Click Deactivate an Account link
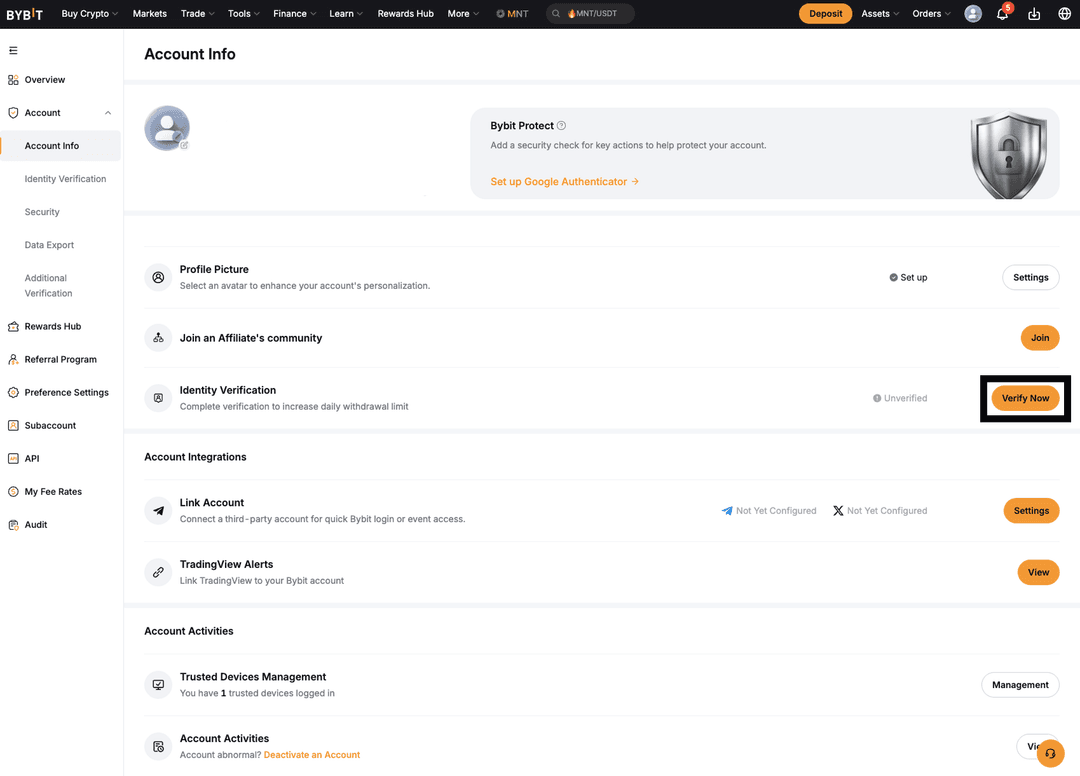Image resolution: width=1080 pixels, height=776 pixels. coord(311,755)
